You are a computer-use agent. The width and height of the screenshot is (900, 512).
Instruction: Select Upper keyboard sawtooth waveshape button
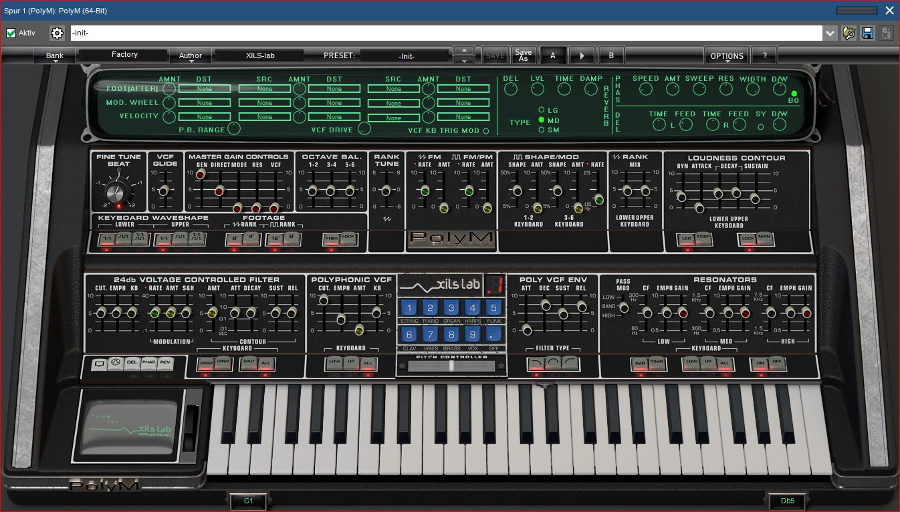point(163,239)
